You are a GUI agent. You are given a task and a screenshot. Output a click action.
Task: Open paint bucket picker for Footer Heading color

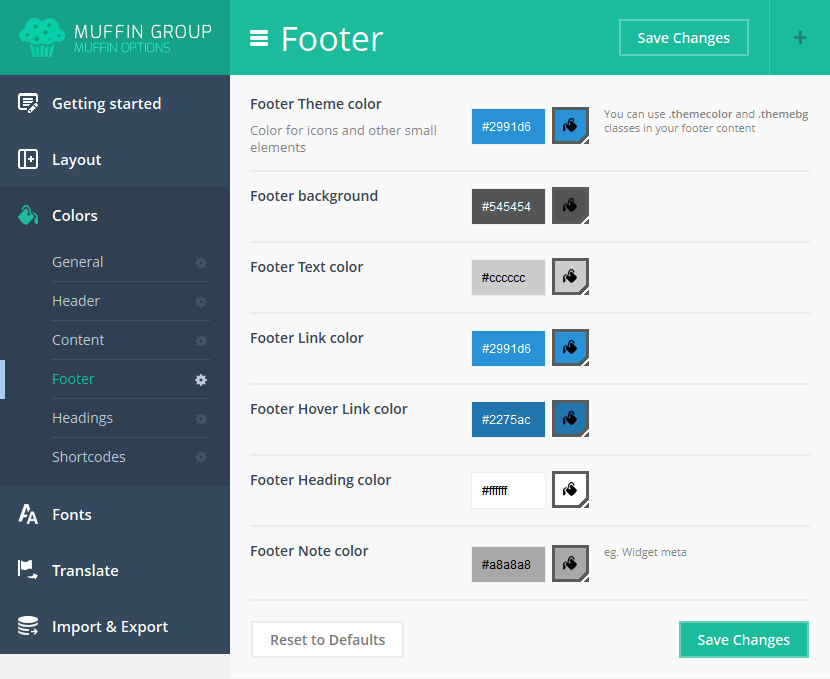tap(570, 490)
